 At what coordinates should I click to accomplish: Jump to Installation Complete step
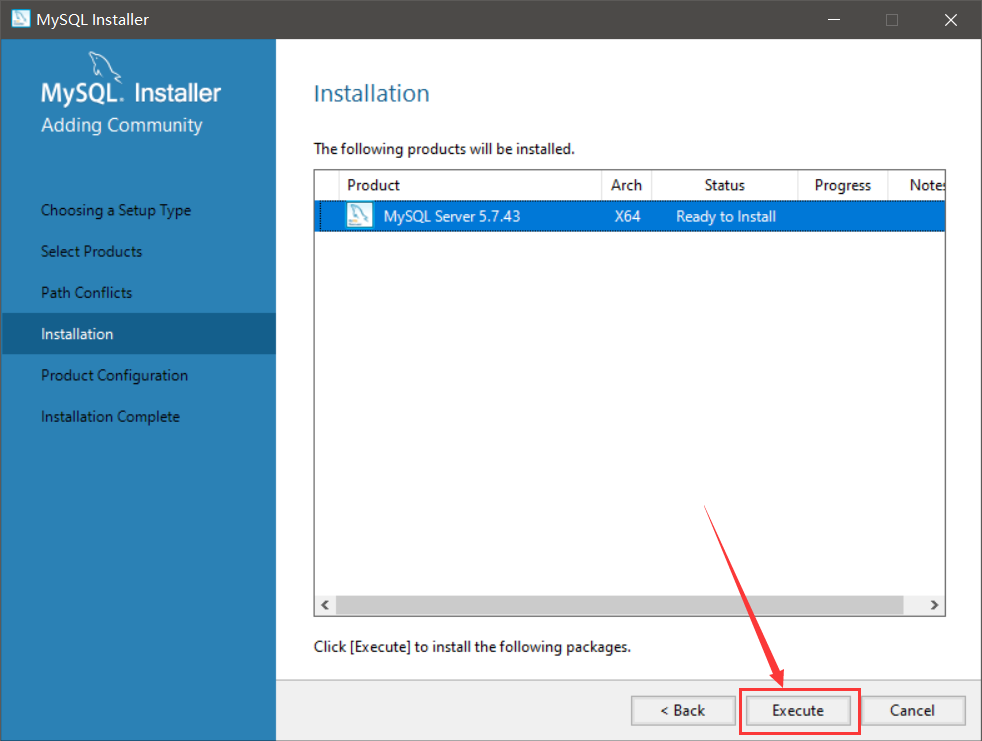pos(110,416)
